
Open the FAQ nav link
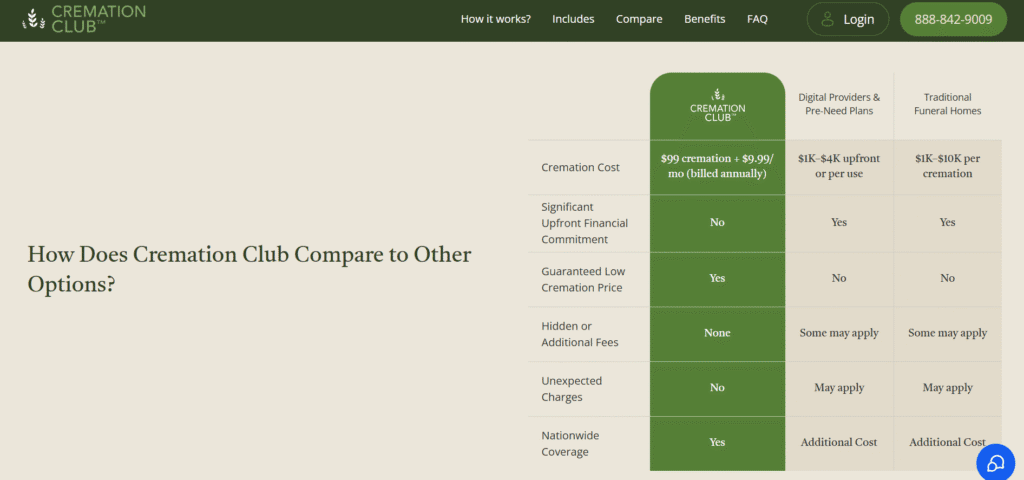click(x=757, y=19)
